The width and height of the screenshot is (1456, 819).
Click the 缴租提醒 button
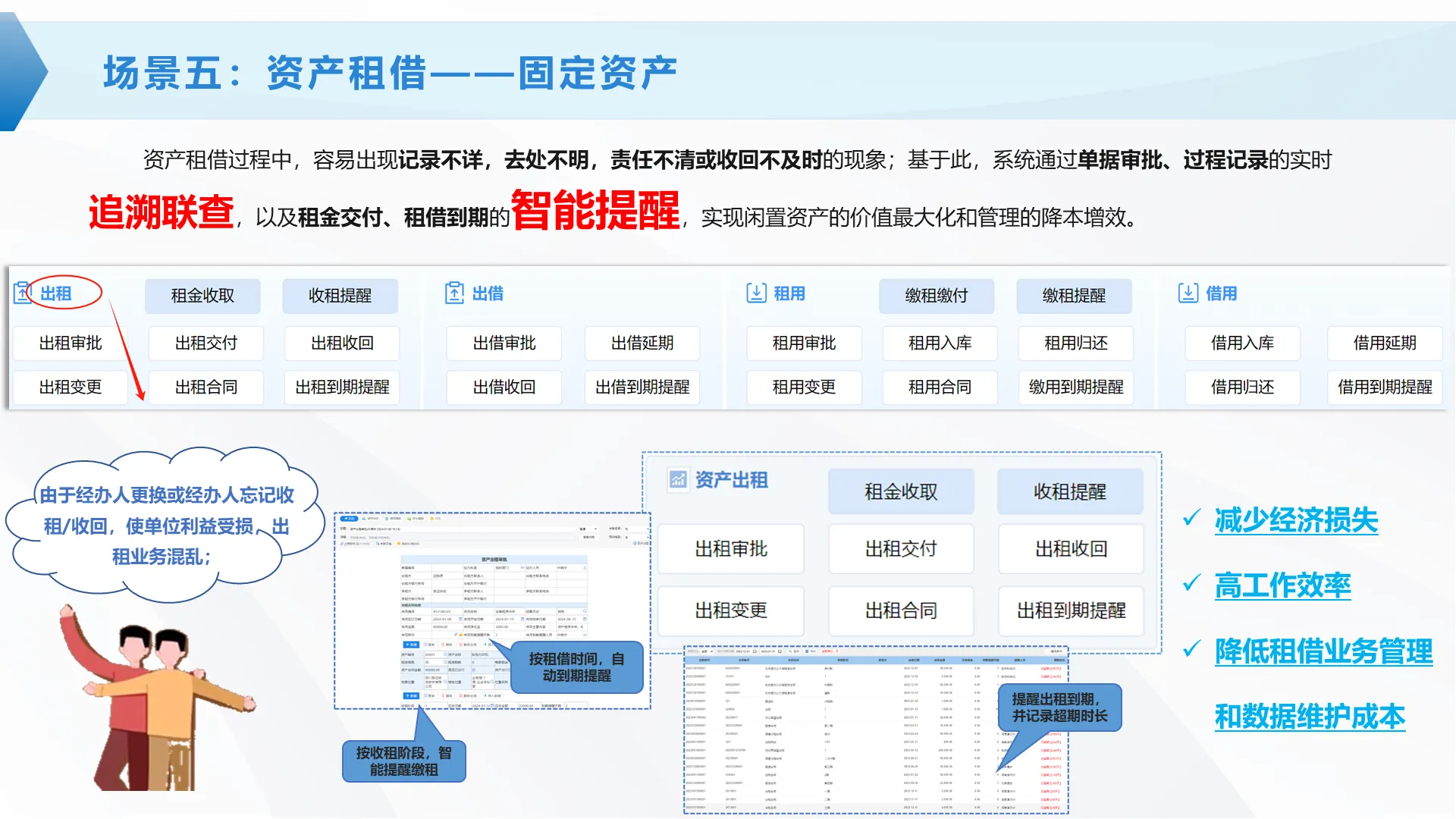click(x=1074, y=296)
